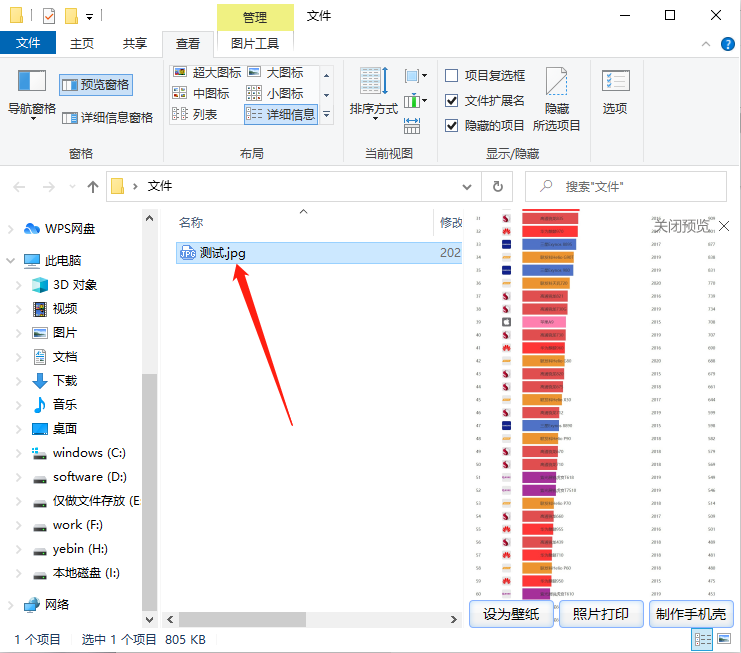741x653 pixels.
Task: Expand the work (F:) drive node
Action: click(19, 525)
